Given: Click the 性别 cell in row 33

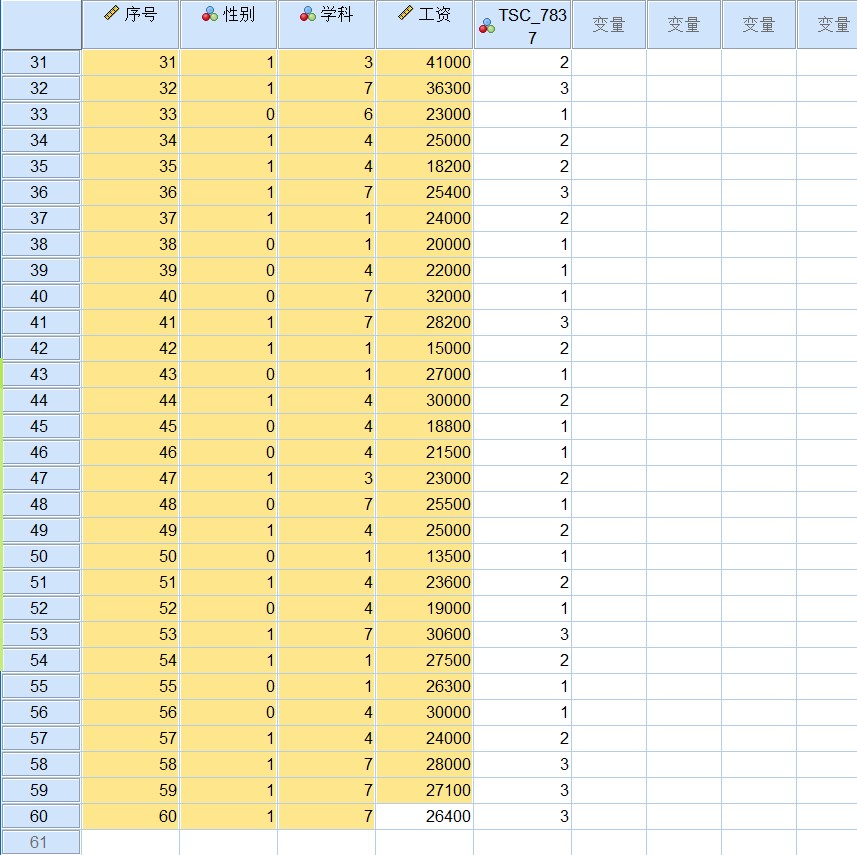Looking at the screenshot, I should tap(228, 114).
